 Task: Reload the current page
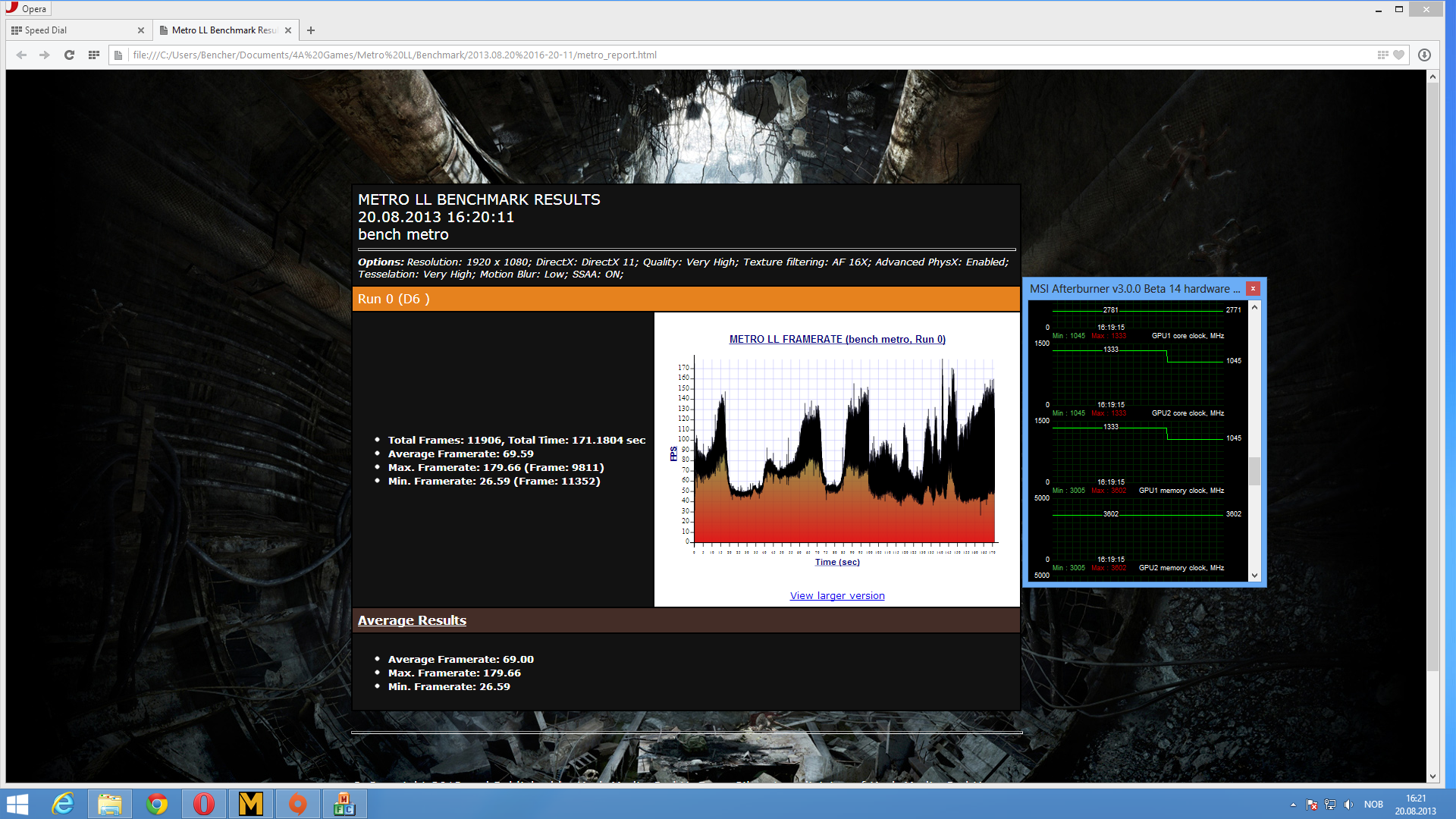click(69, 55)
